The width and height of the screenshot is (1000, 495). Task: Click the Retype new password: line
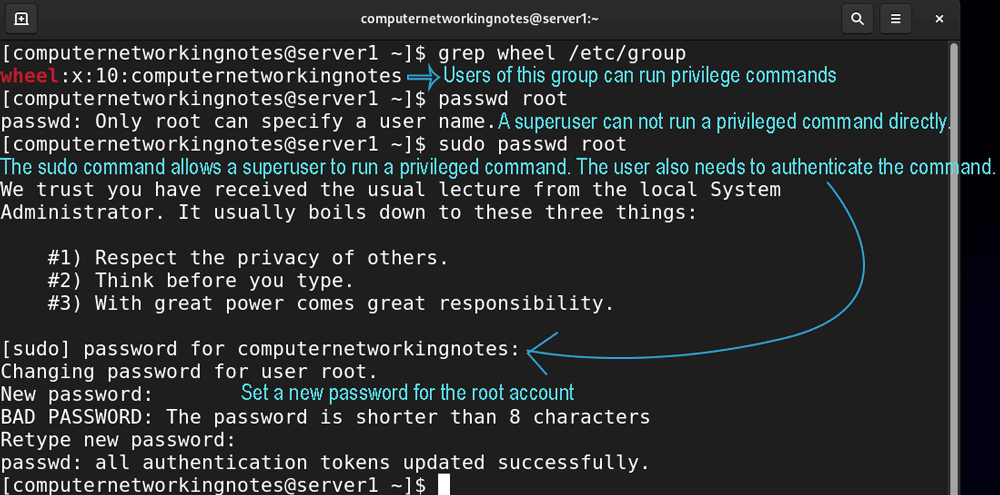[119, 440]
